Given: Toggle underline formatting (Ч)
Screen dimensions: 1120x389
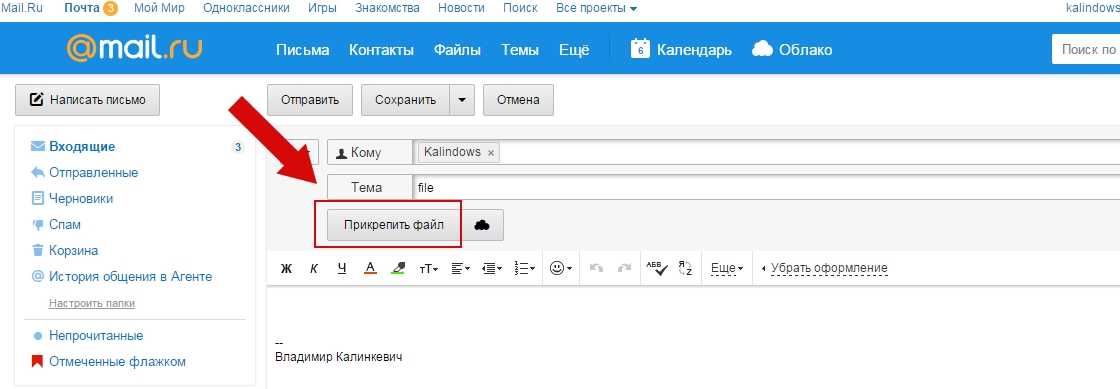Looking at the screenshot, I should (x=341, y=268).
